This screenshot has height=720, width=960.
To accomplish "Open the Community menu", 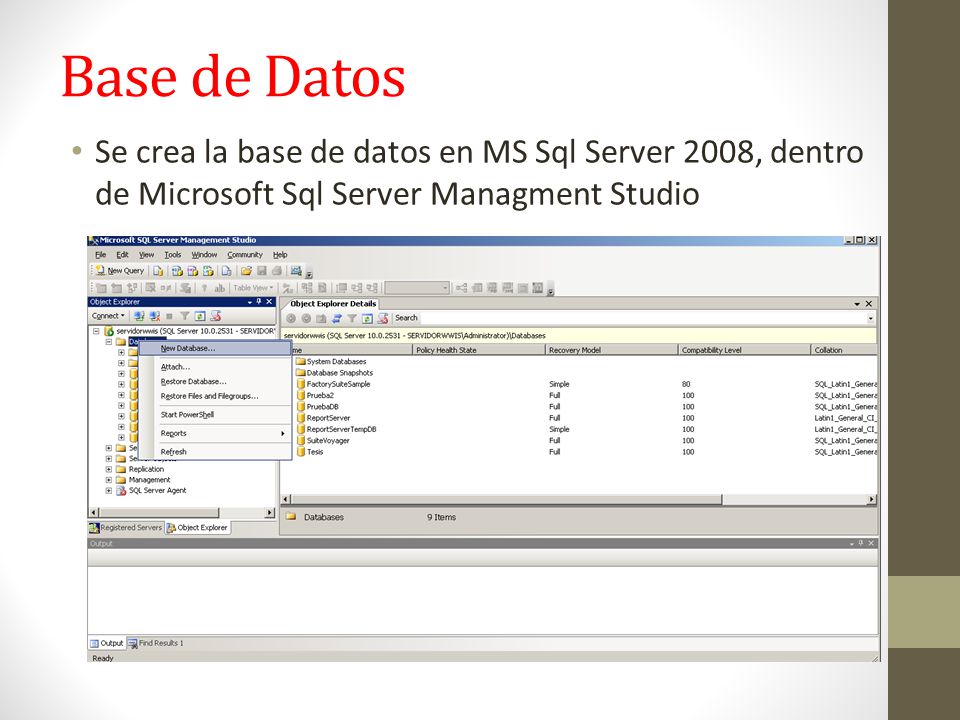I will 245,255.
